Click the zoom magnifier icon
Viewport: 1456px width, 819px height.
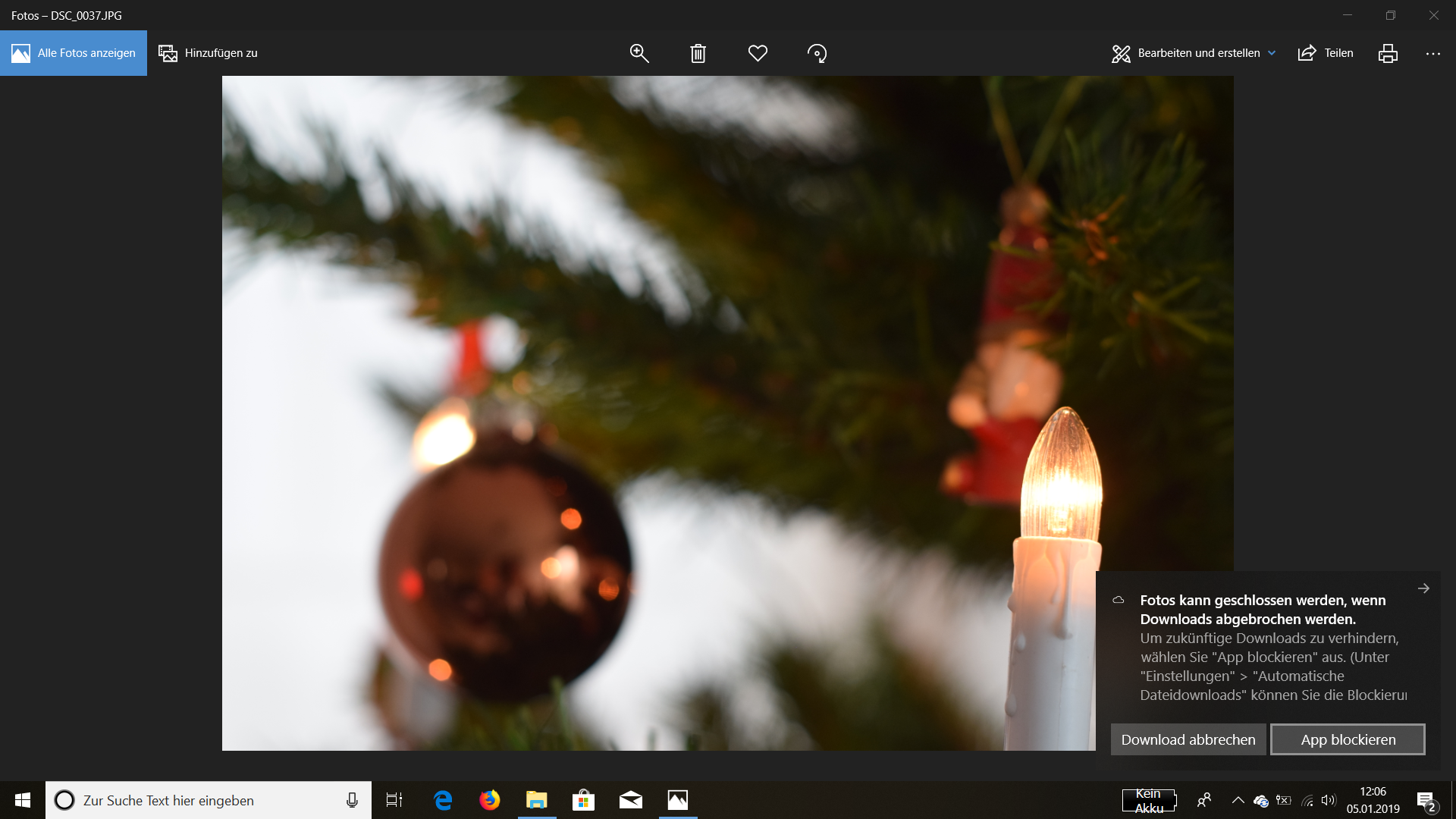(639, 53)
